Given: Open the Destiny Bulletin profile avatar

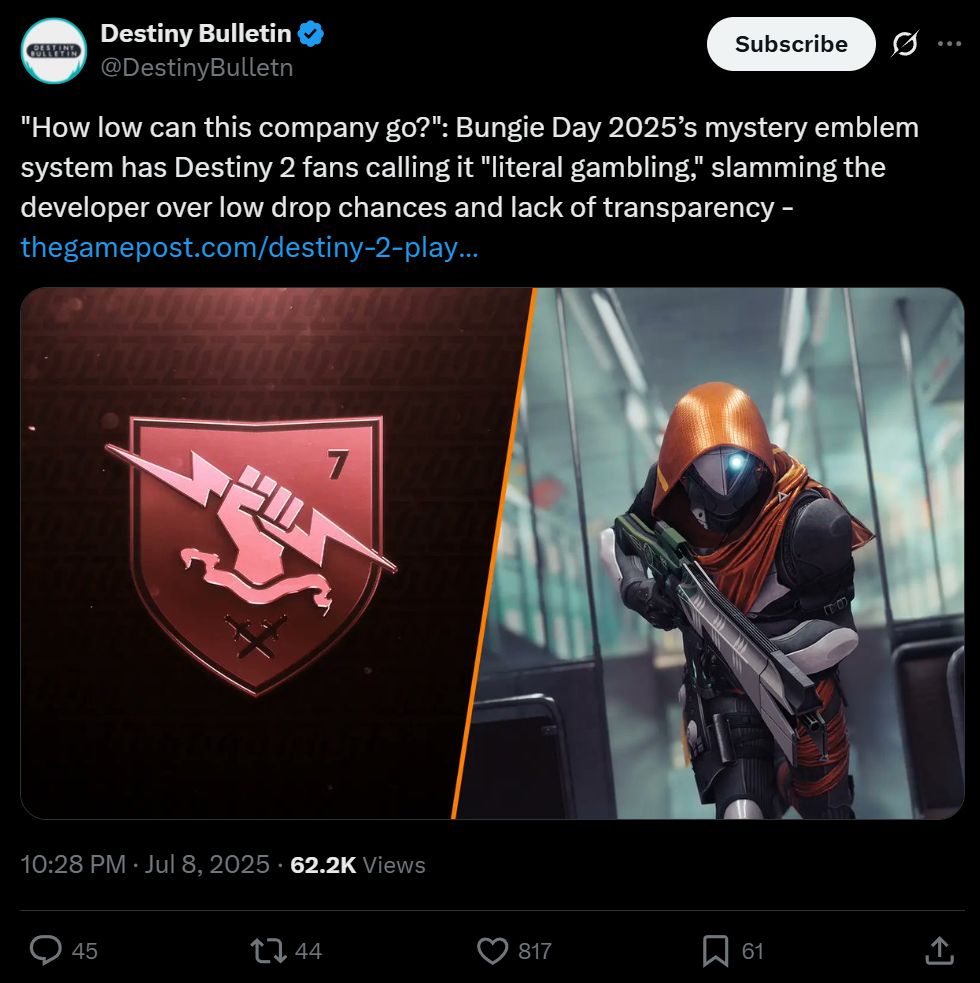Looking at the screenshot, I should coord(53,51).
